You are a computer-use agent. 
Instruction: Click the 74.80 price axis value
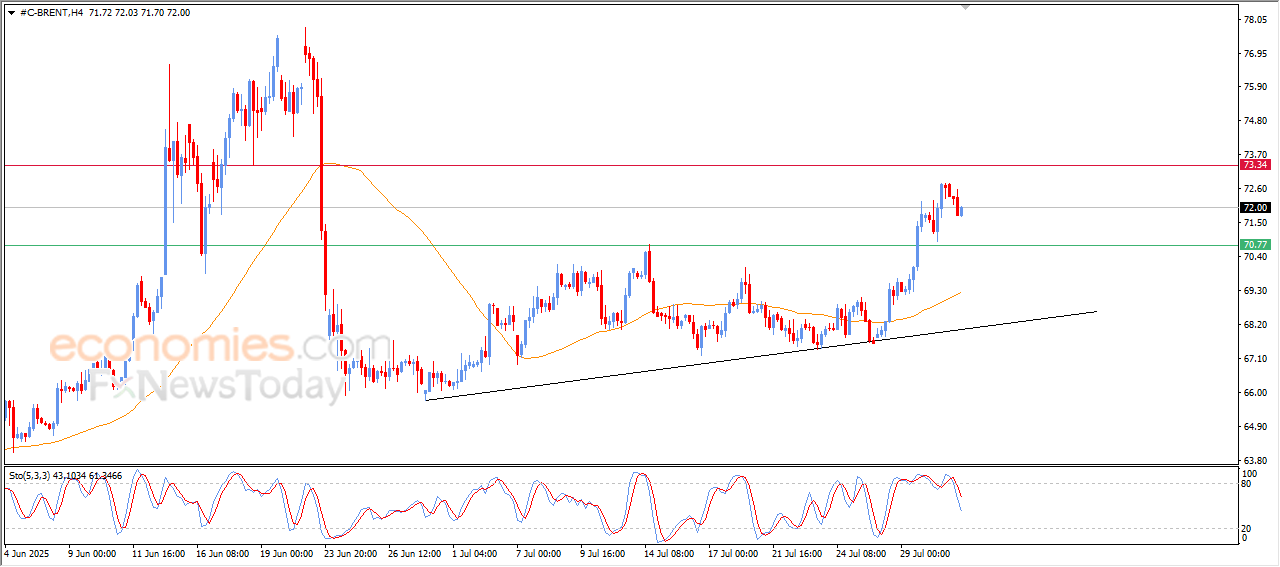tap(1254, 121)
